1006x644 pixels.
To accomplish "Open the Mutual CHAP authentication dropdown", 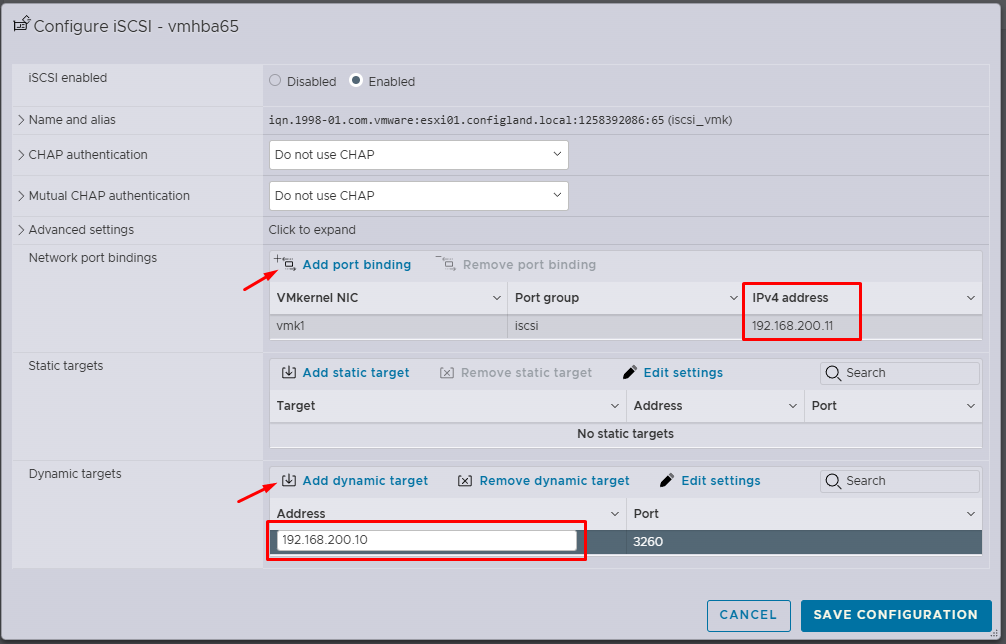I will click(x=418, y=196).
